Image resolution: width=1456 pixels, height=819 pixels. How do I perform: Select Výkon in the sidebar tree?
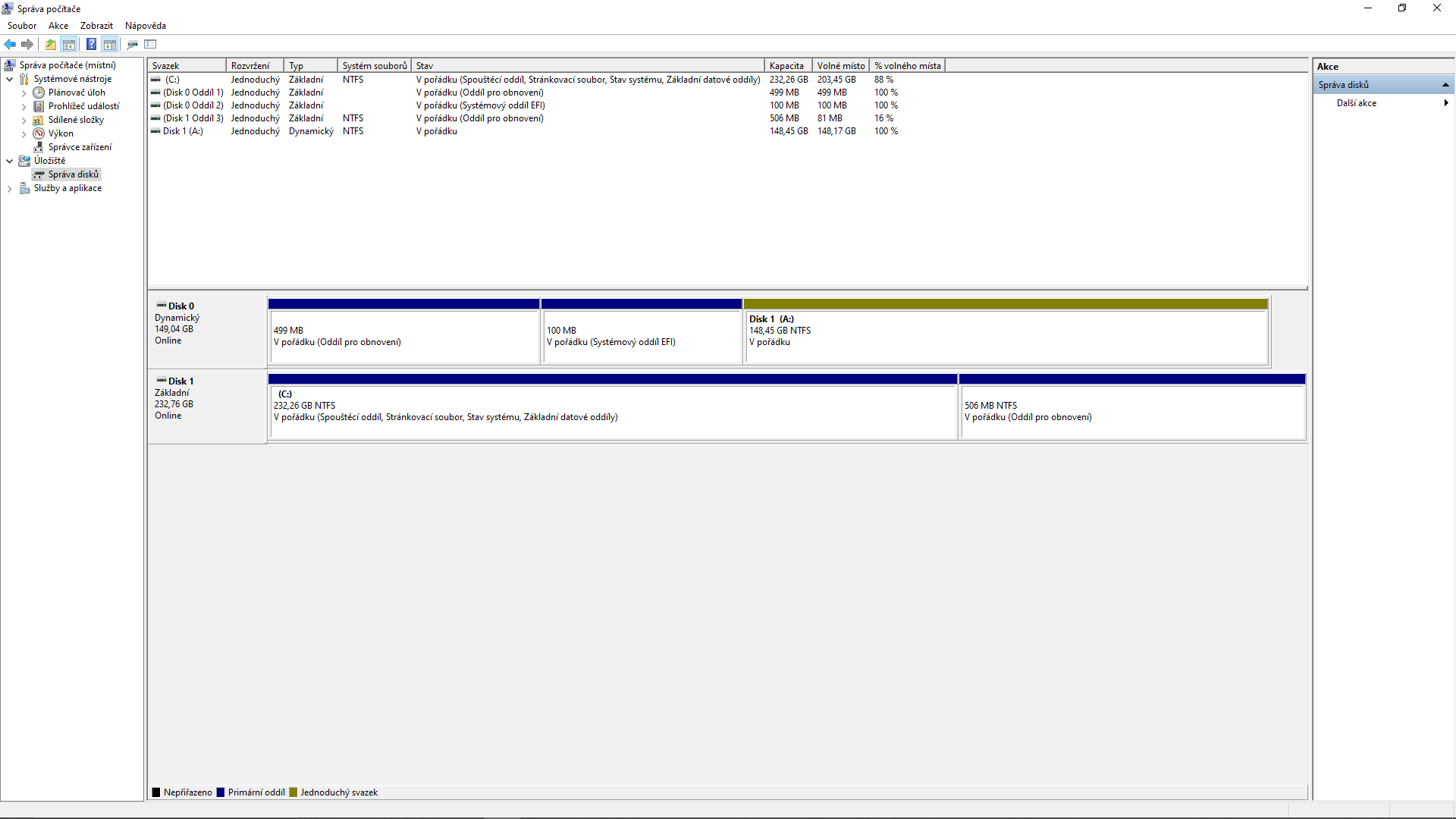(61, 133)
